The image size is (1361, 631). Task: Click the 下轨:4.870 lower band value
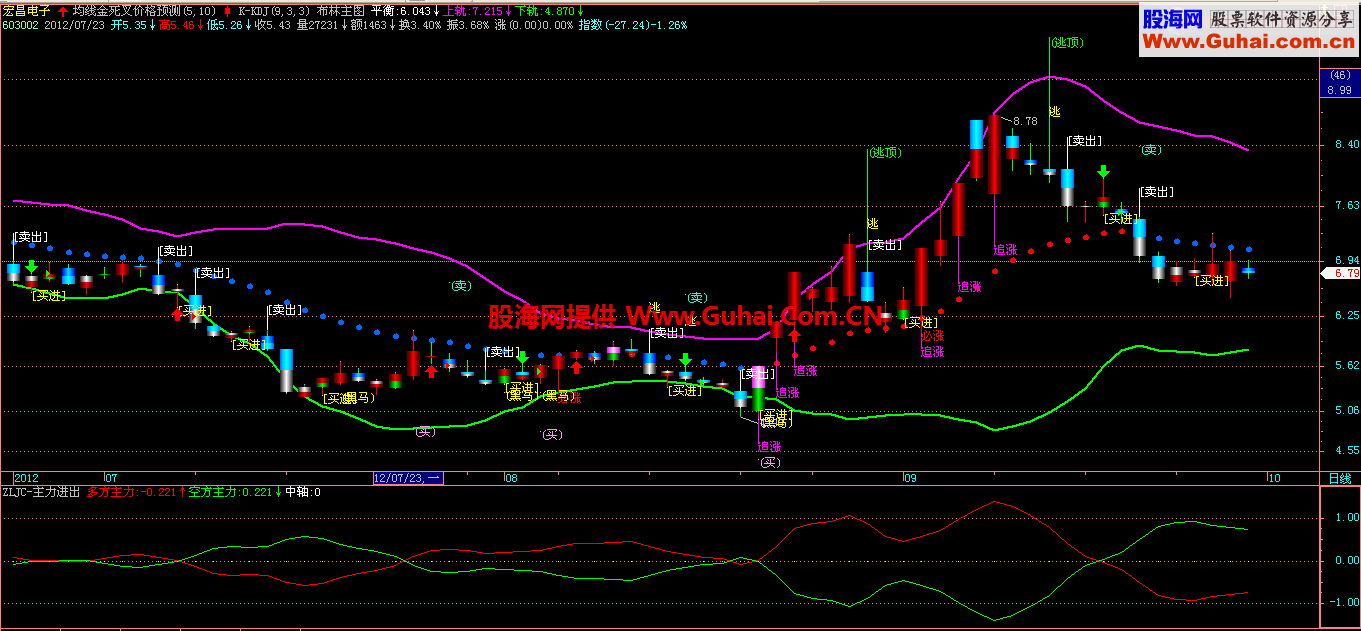[543, 10]
